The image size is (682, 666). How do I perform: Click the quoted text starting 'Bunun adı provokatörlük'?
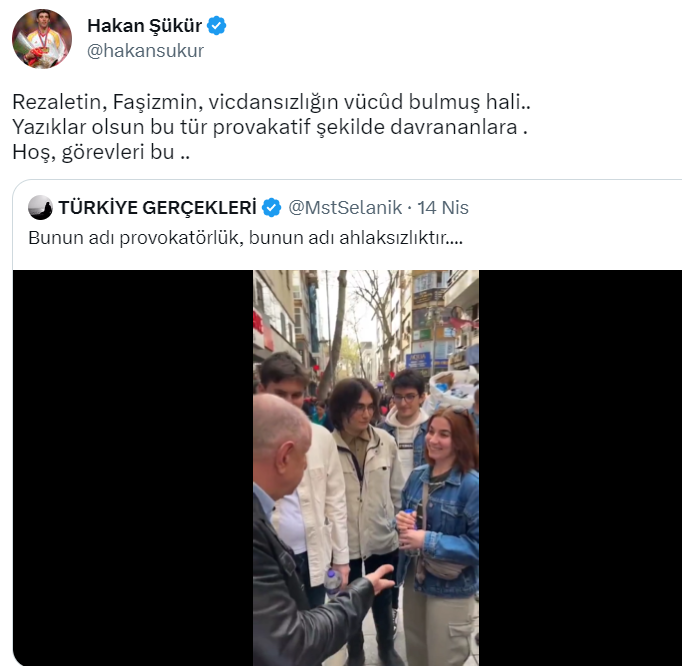pyautogui.click(x=245, y=238)
